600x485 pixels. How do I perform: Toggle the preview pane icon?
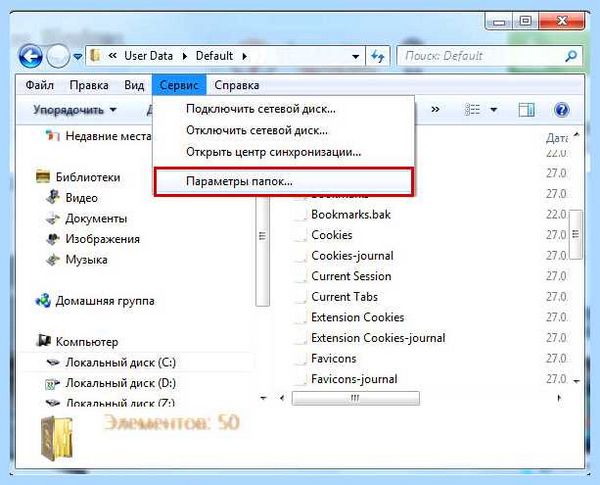[x=527, y=110]
